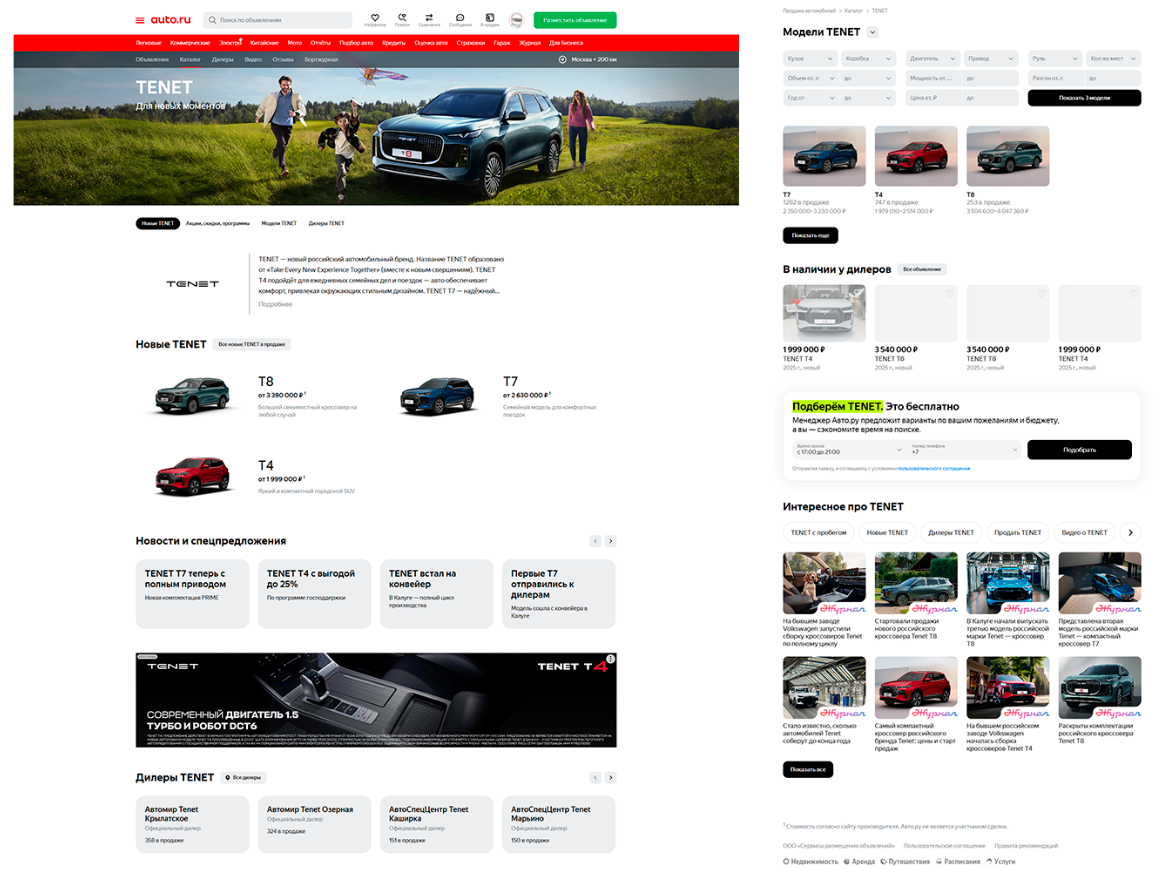Clear the phone number field with X
The image size is (1164, 869).
point(1014,450)
